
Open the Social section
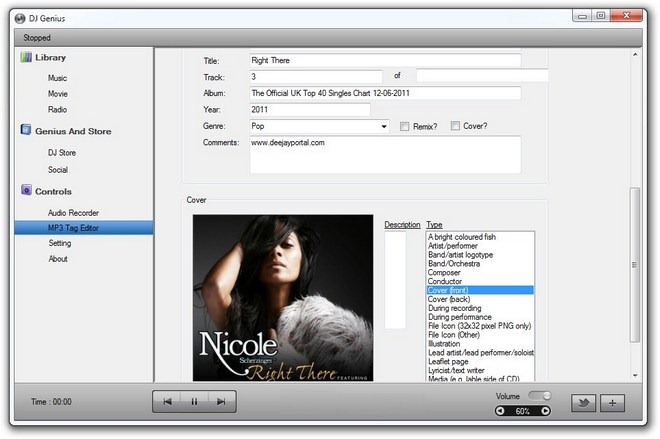coord(58,170)
